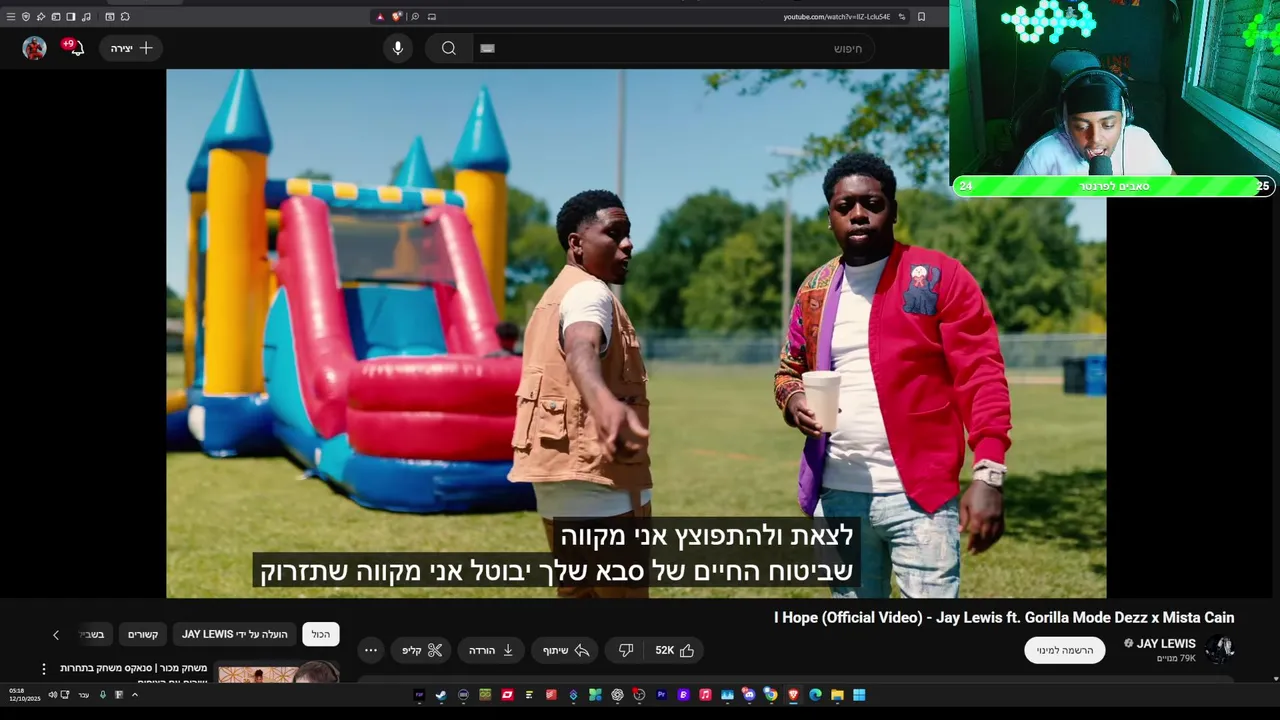
Task: Start voice search with the microphone icon
Action: pos(398,48)
